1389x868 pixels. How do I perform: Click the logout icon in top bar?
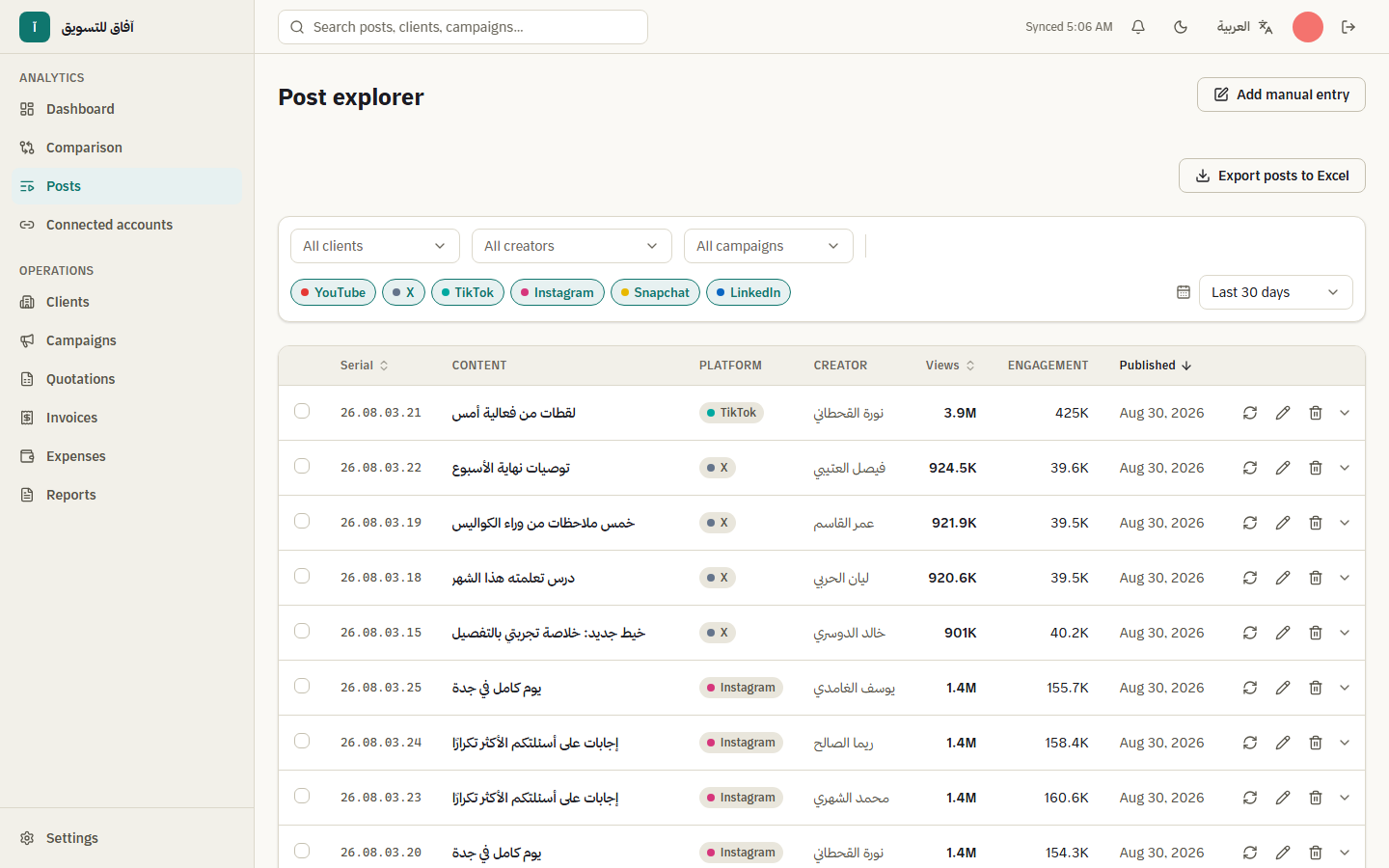(x=1348, y=27)
